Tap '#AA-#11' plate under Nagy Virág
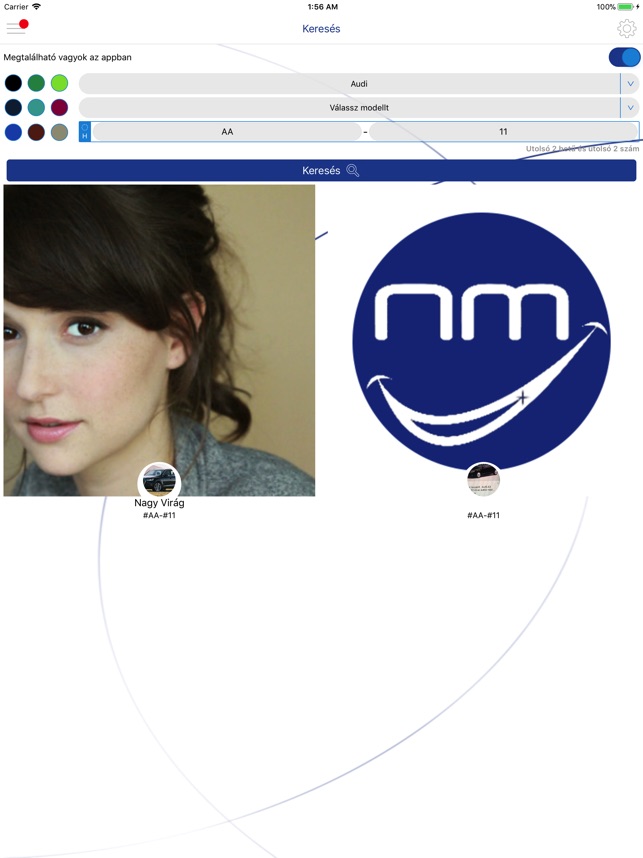This screenshot has height=858, width=643. (159, 515)
